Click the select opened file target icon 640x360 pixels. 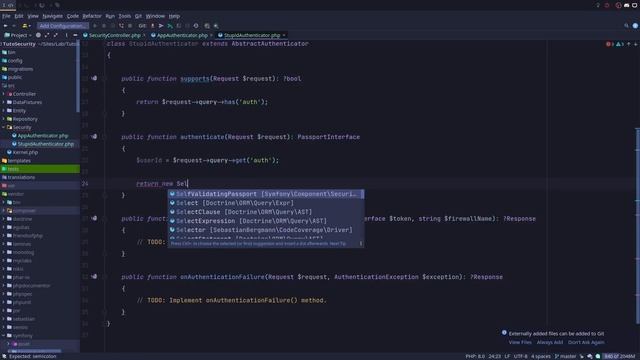38,35
